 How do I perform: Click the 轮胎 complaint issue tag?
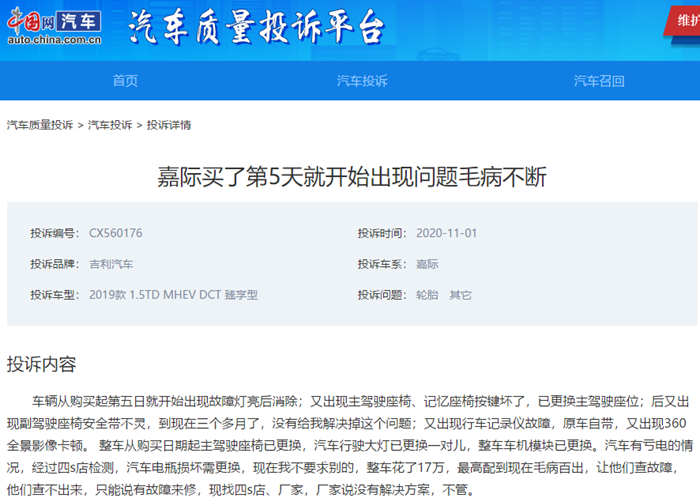coord(427,295)
